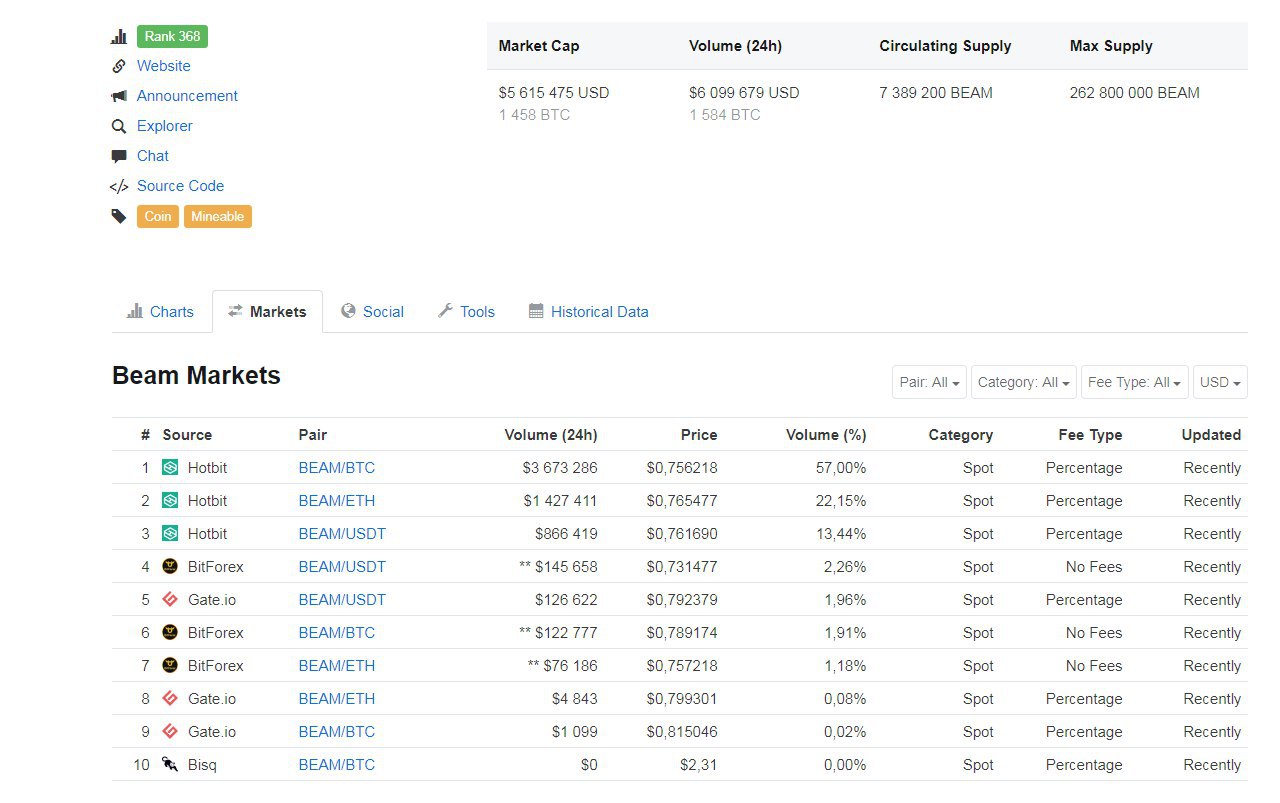Viewport: 1280px width, 803px height.
Task: Click the 262 800 000 BEAM max supply
Action: [1135, 93]
